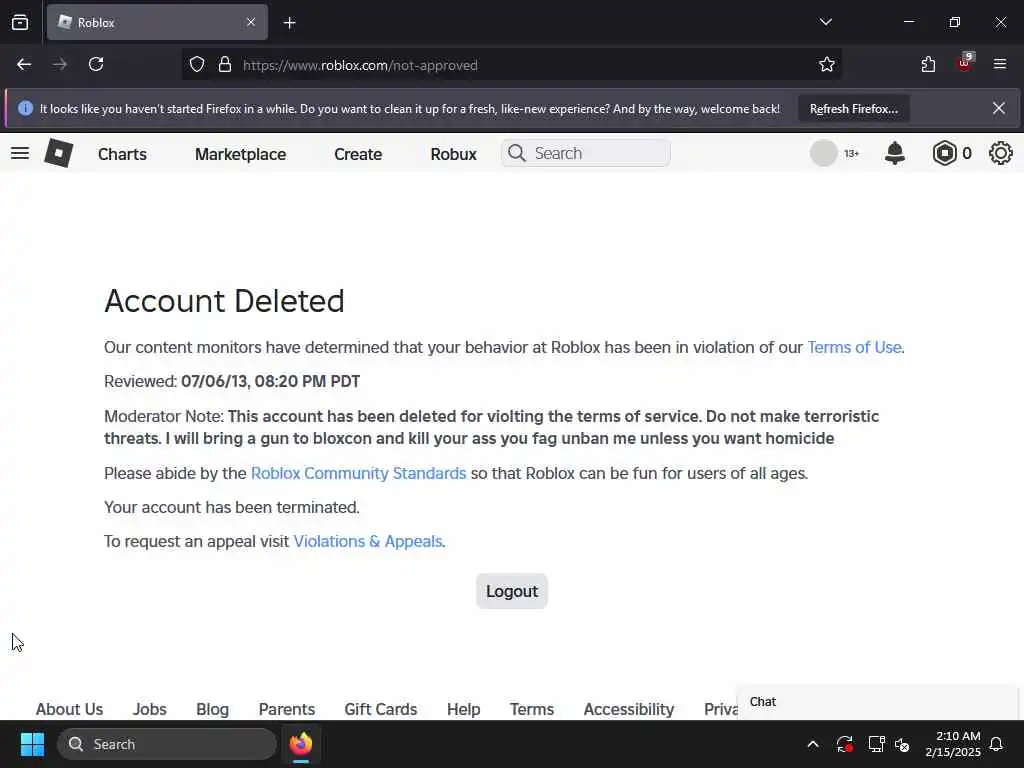Check the Robux balance icon
This screenshot has width=1024, height=768.
coord(944,153)
